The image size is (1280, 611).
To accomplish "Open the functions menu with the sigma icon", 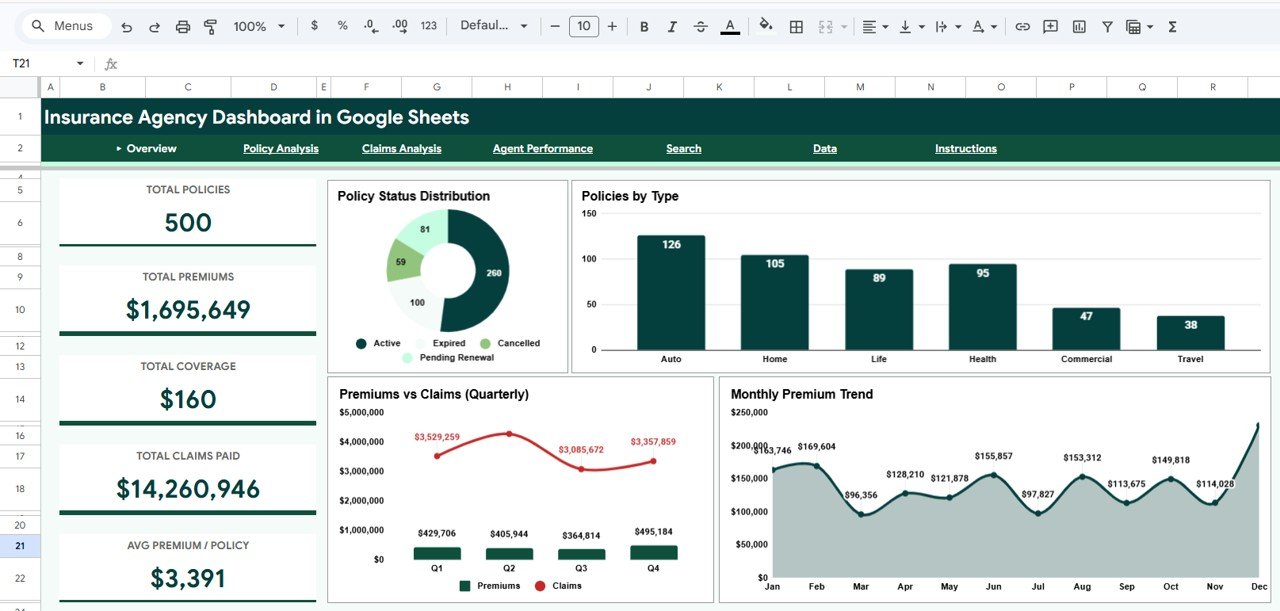I will [x=1171, y=26].
